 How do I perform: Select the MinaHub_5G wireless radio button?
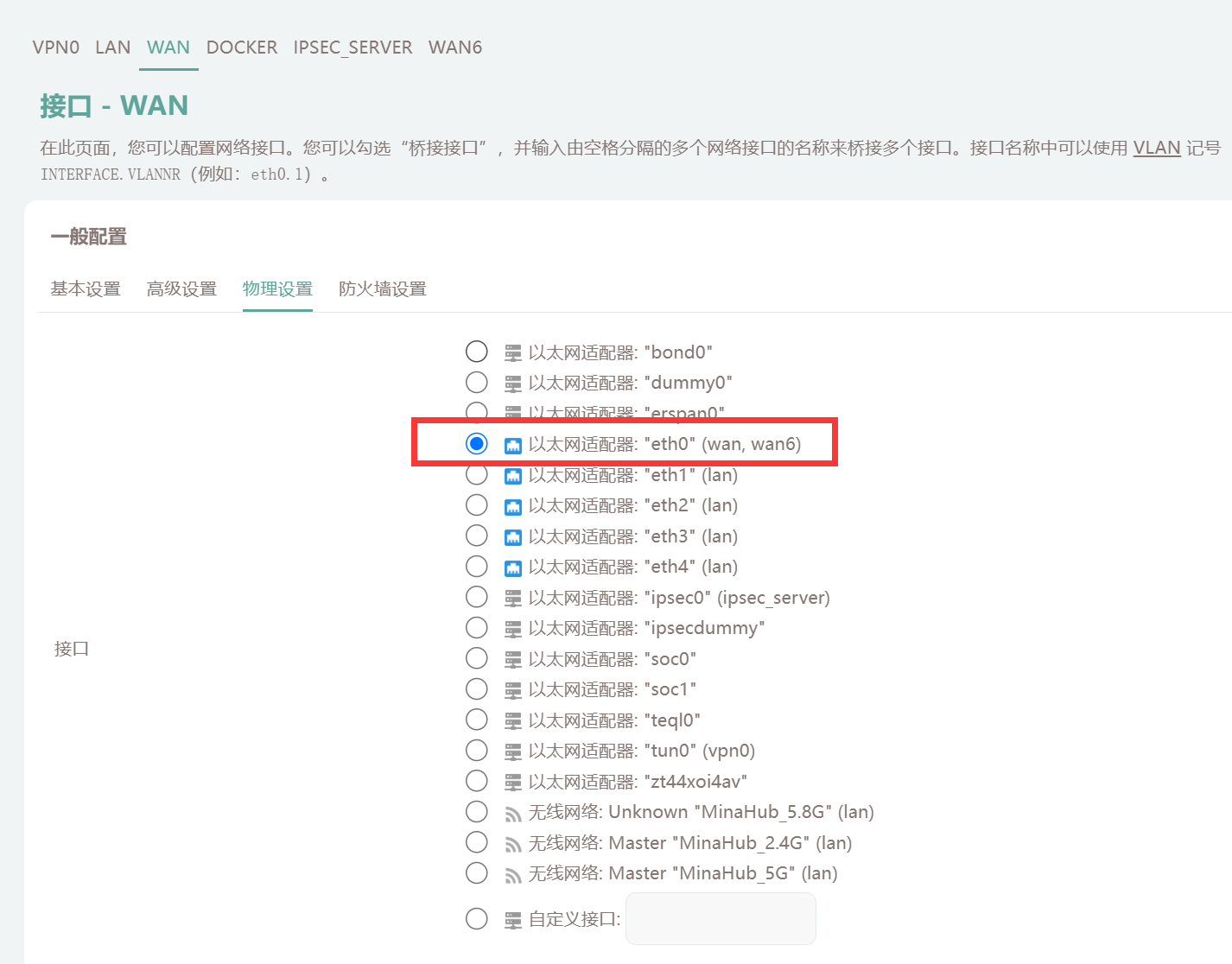pos(476,873)
